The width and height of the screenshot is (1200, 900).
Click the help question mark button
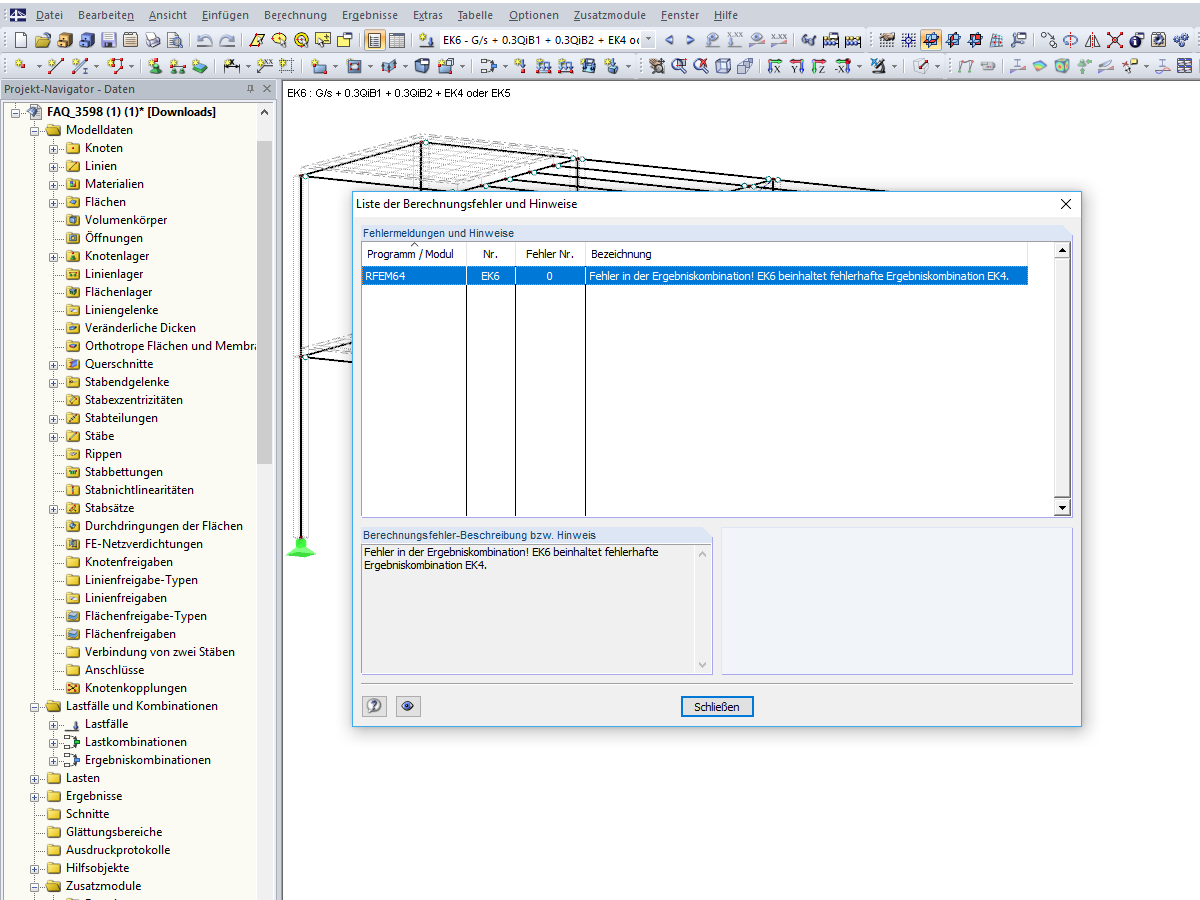click(374, 706)
